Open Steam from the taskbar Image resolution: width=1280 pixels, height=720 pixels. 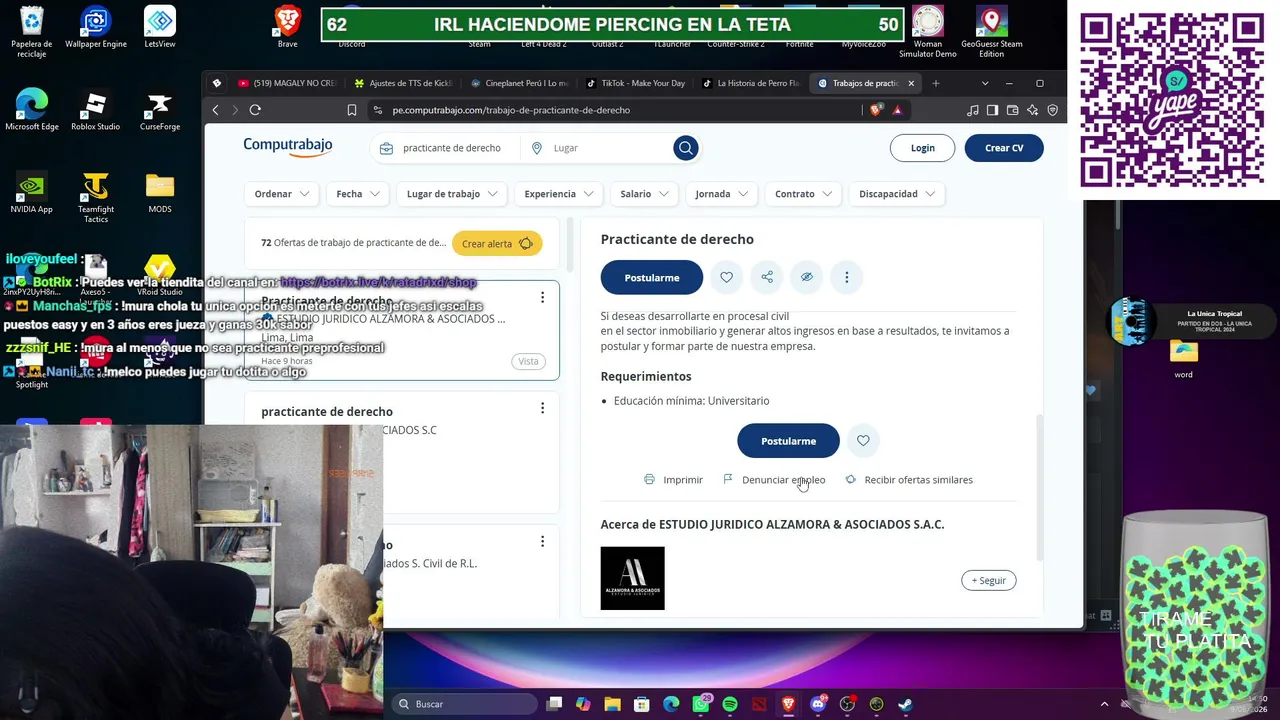[x=905, y=704]
